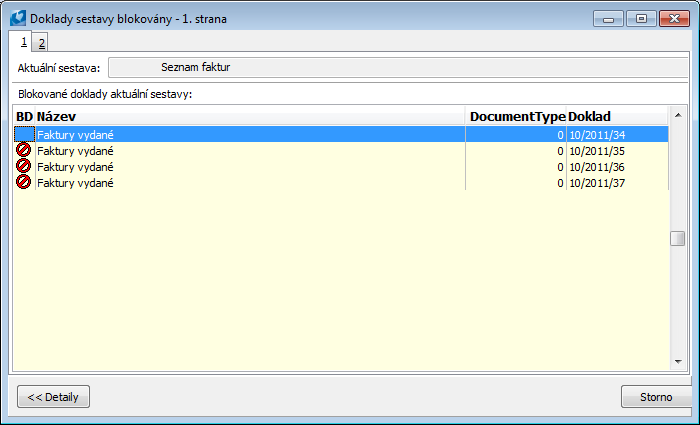This screenshot has width=700, height=425.
Task: Click the DocumentType value 0 in row 10/2011/37
Action: [560, 183]
